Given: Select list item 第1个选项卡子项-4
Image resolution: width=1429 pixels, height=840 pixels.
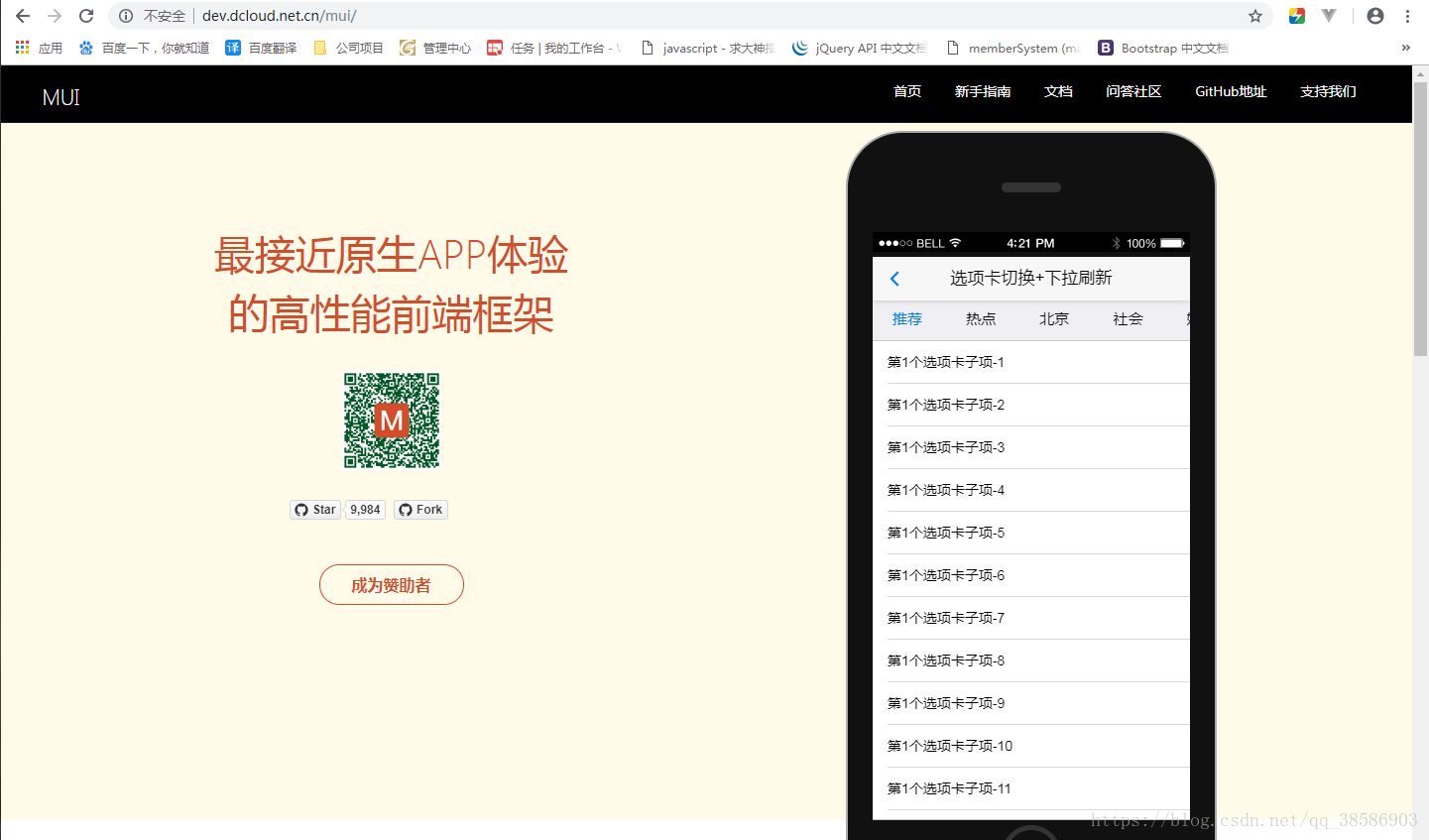Looking at the screenshot, I should (x=1031, y=490).
